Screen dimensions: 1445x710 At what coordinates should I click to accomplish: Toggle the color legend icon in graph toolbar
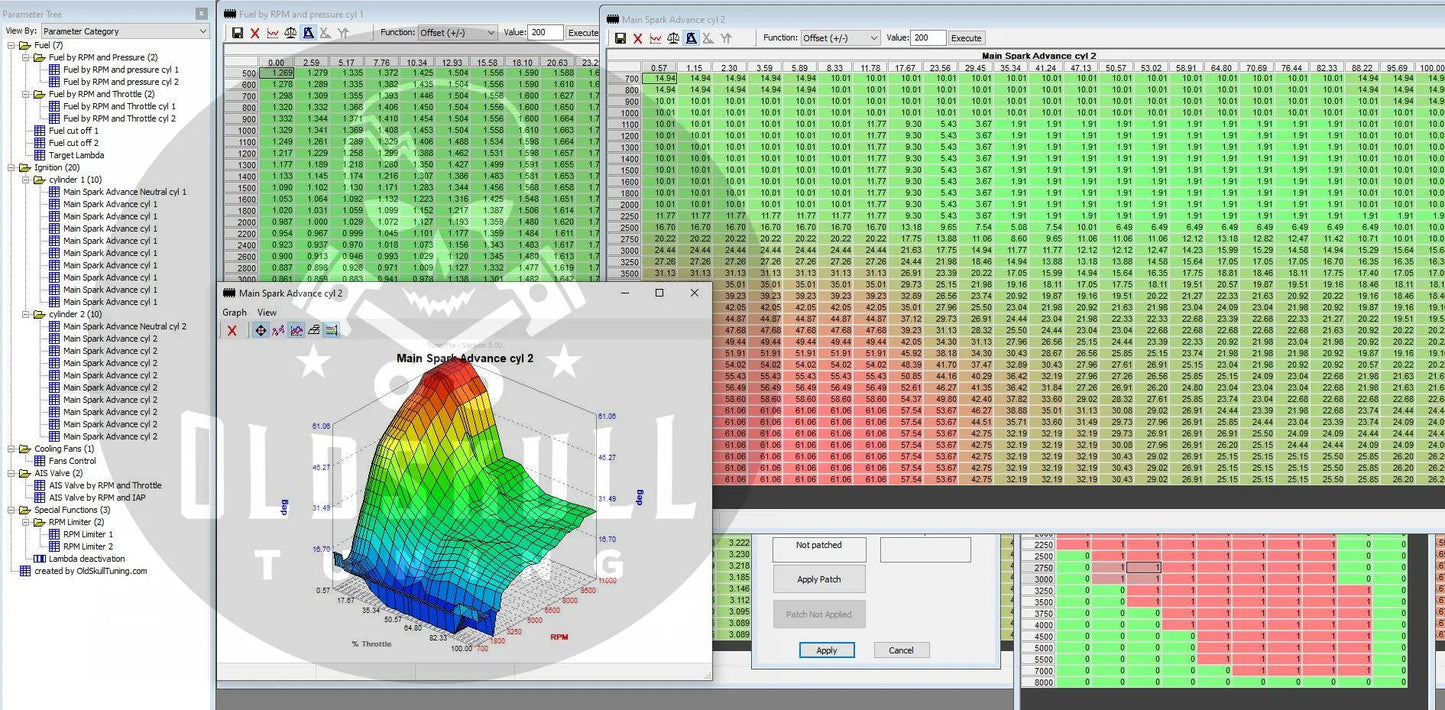(331, 331)
